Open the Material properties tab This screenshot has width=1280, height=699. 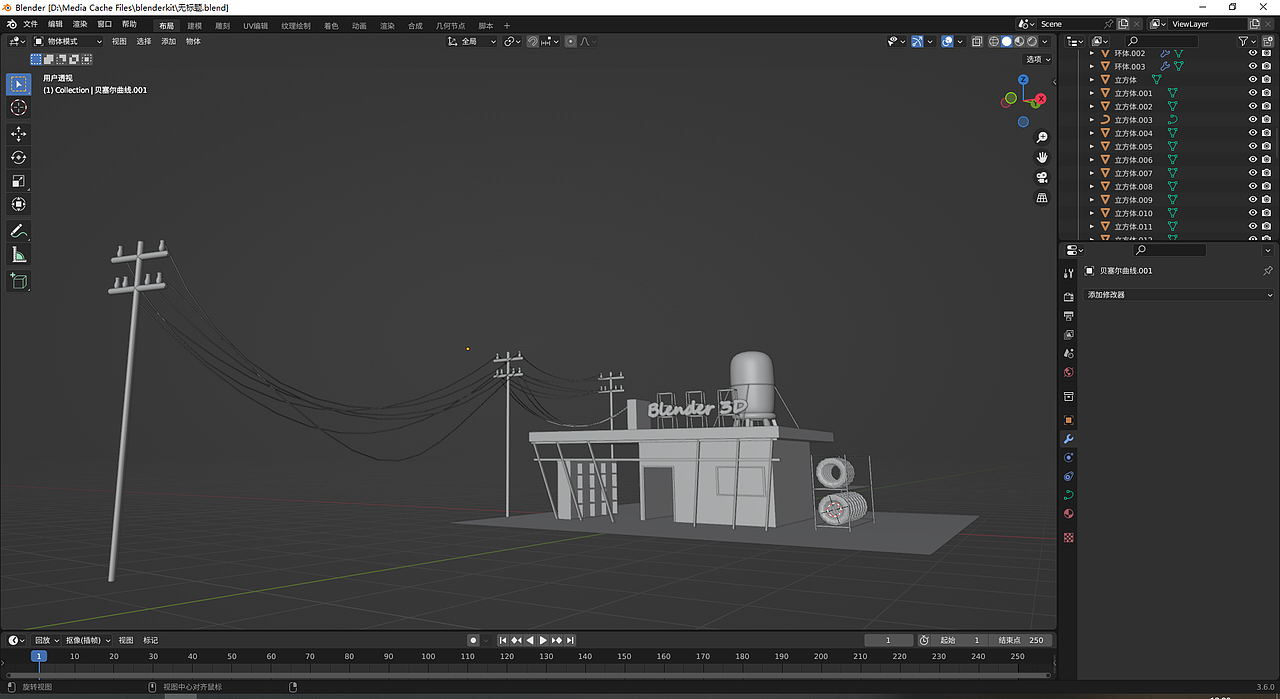click(x=1068, y=514)
